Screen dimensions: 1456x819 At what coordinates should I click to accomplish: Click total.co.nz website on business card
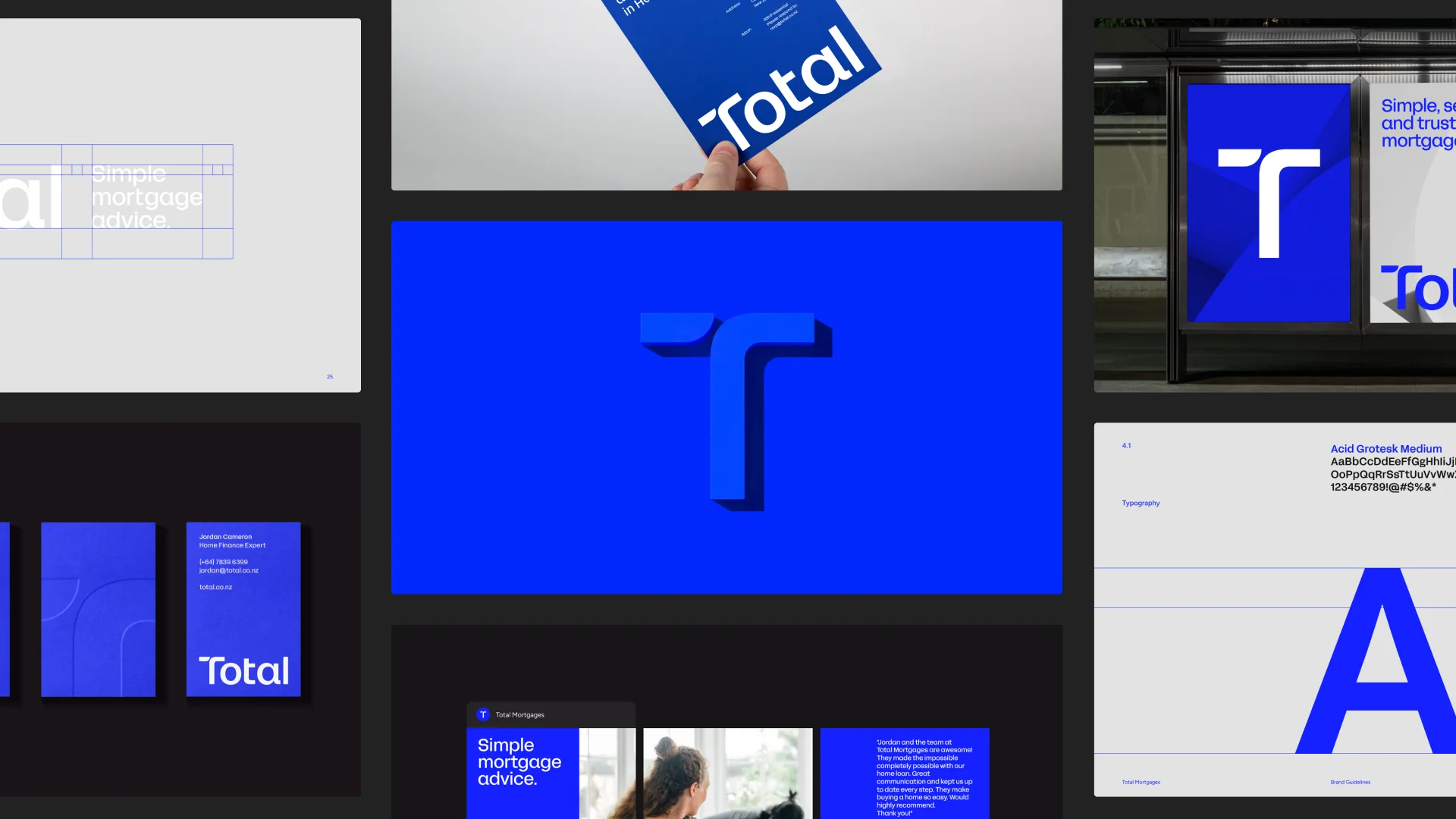point(216,587)
